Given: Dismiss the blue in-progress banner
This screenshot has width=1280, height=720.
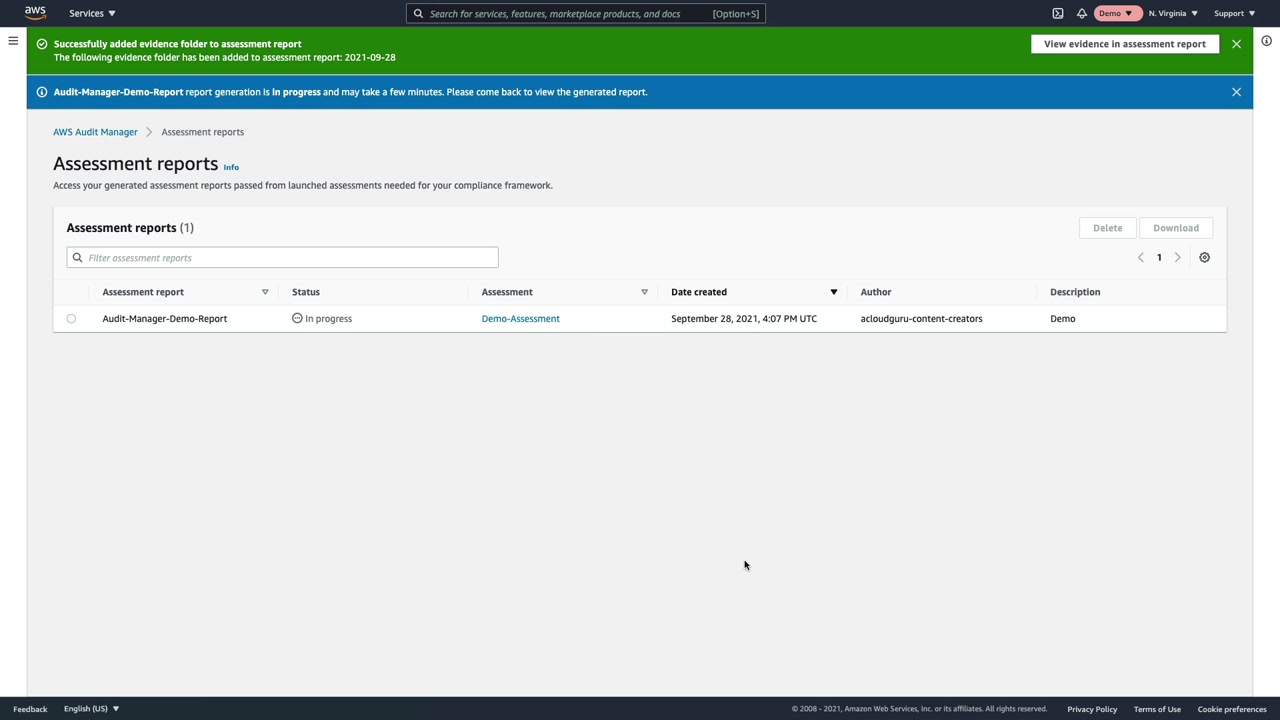Looking at the screenshot, I should 1236,92.
